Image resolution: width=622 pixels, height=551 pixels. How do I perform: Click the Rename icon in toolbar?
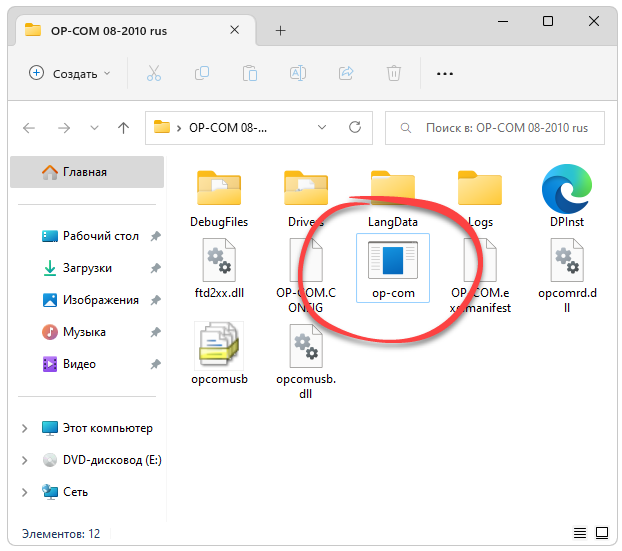pyautogui.click(x=298, y=73)
